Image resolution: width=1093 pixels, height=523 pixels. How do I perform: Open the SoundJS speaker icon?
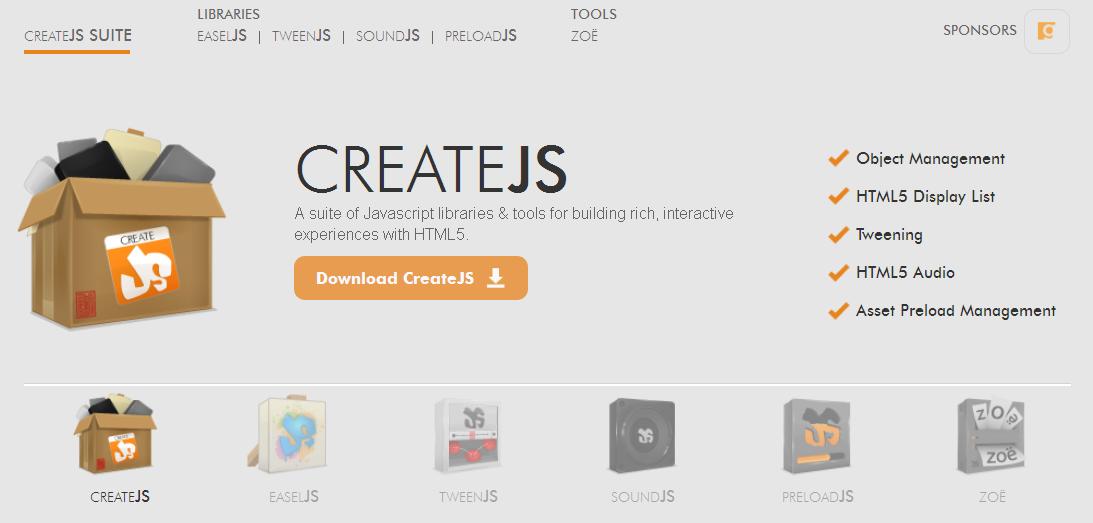(642, 435)
